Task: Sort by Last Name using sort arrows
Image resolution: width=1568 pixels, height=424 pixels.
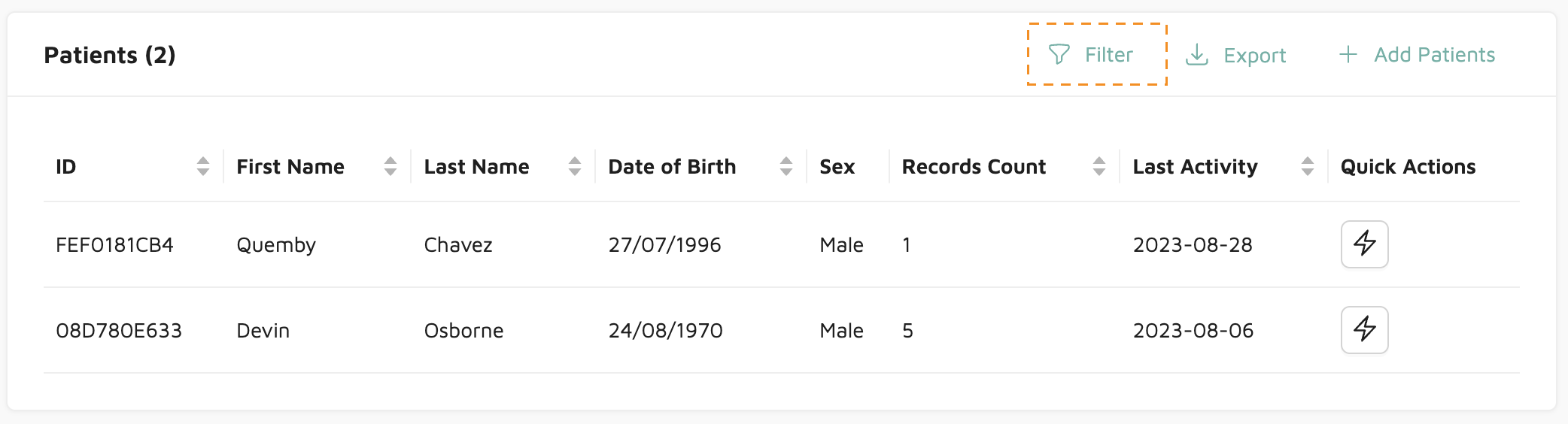Action: (x=575, y=166)
